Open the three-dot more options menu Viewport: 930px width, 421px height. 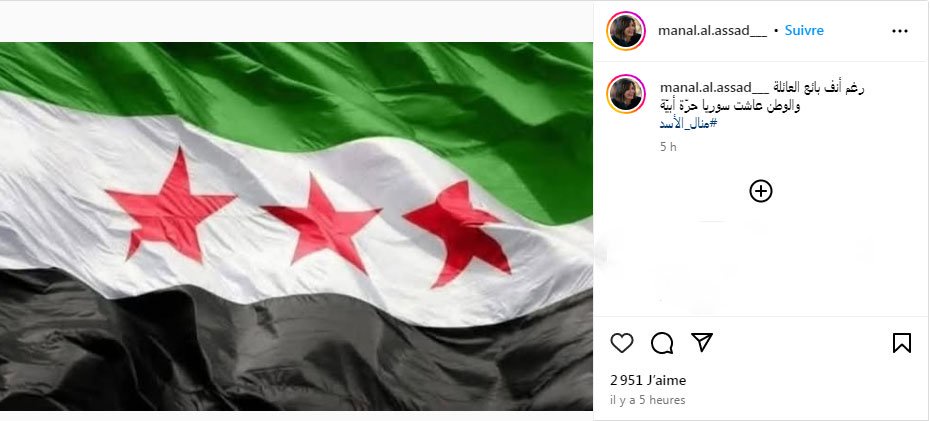[900, 31]
